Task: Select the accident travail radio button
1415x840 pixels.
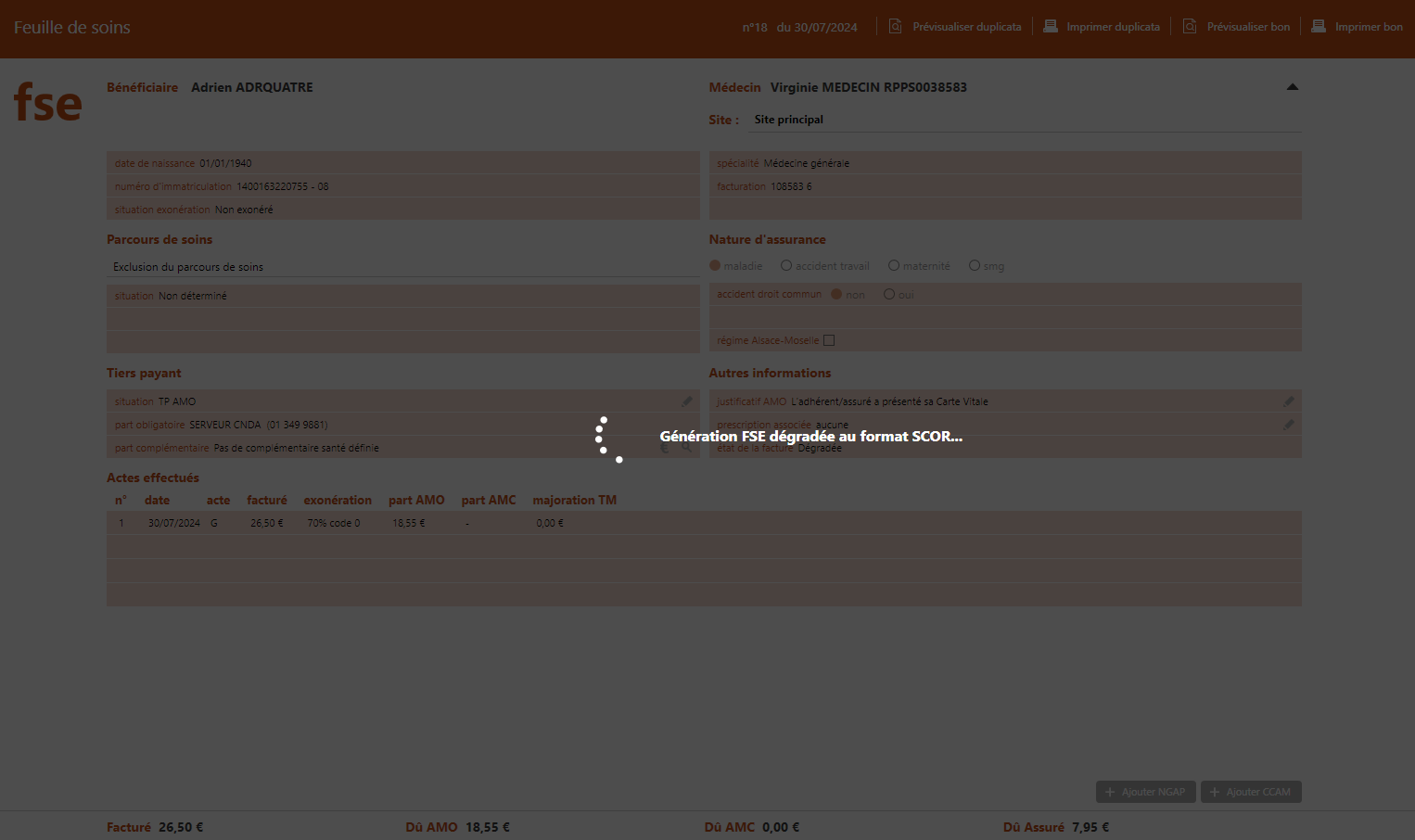Action: 786,266
